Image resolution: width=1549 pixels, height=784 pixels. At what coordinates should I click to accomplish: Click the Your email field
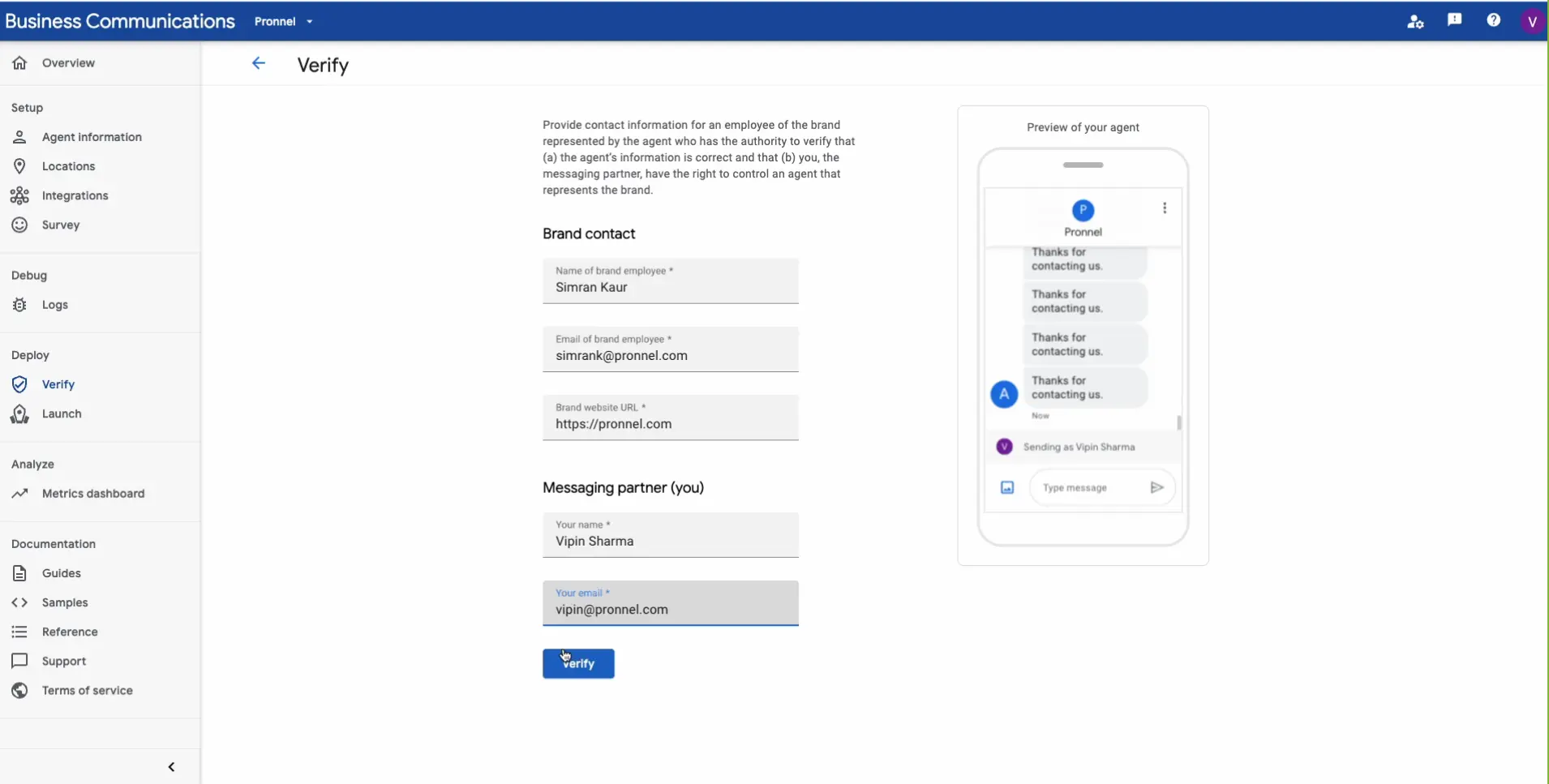(x=671, y=603)
